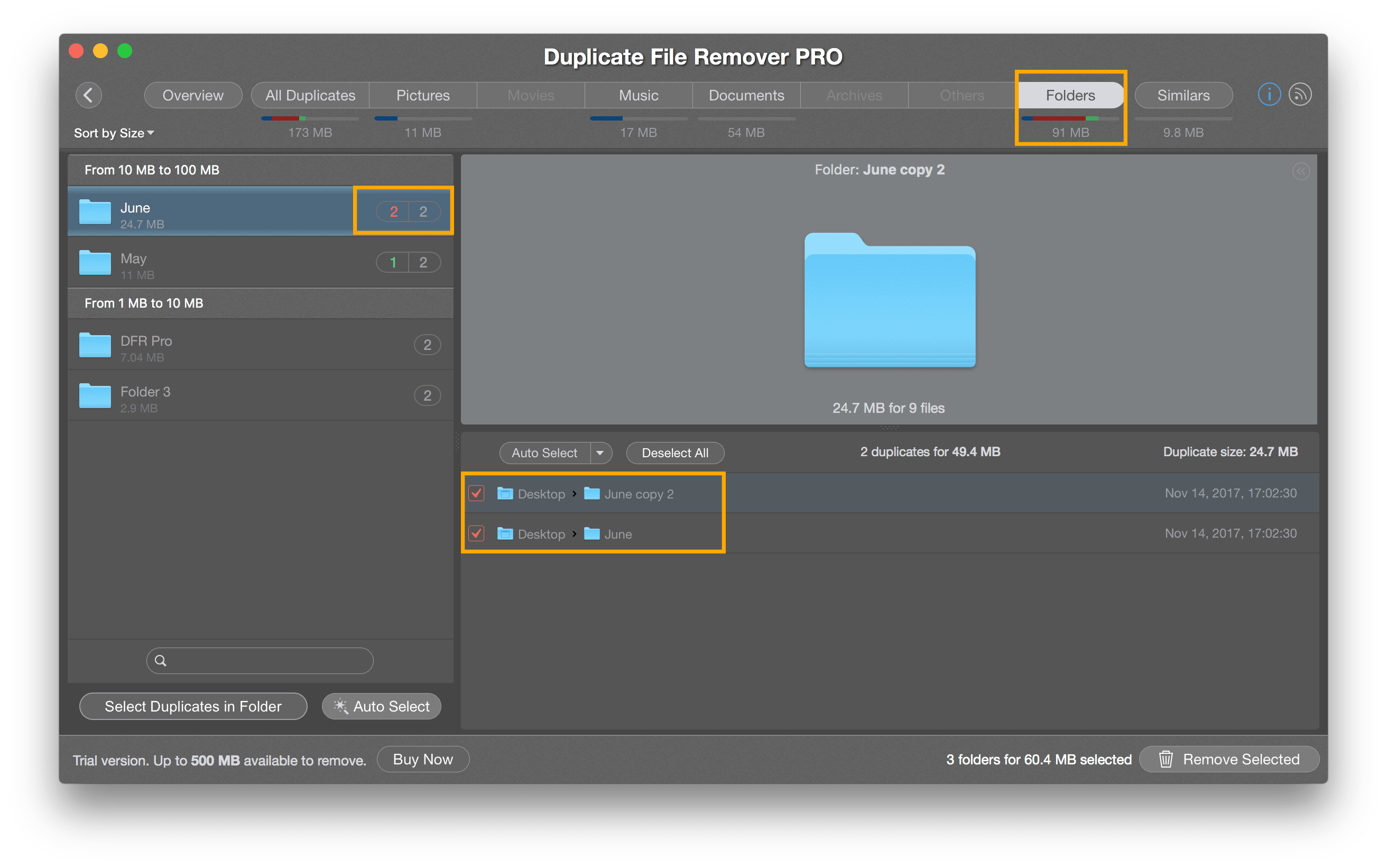Open the Music tab

click(639, 95)
